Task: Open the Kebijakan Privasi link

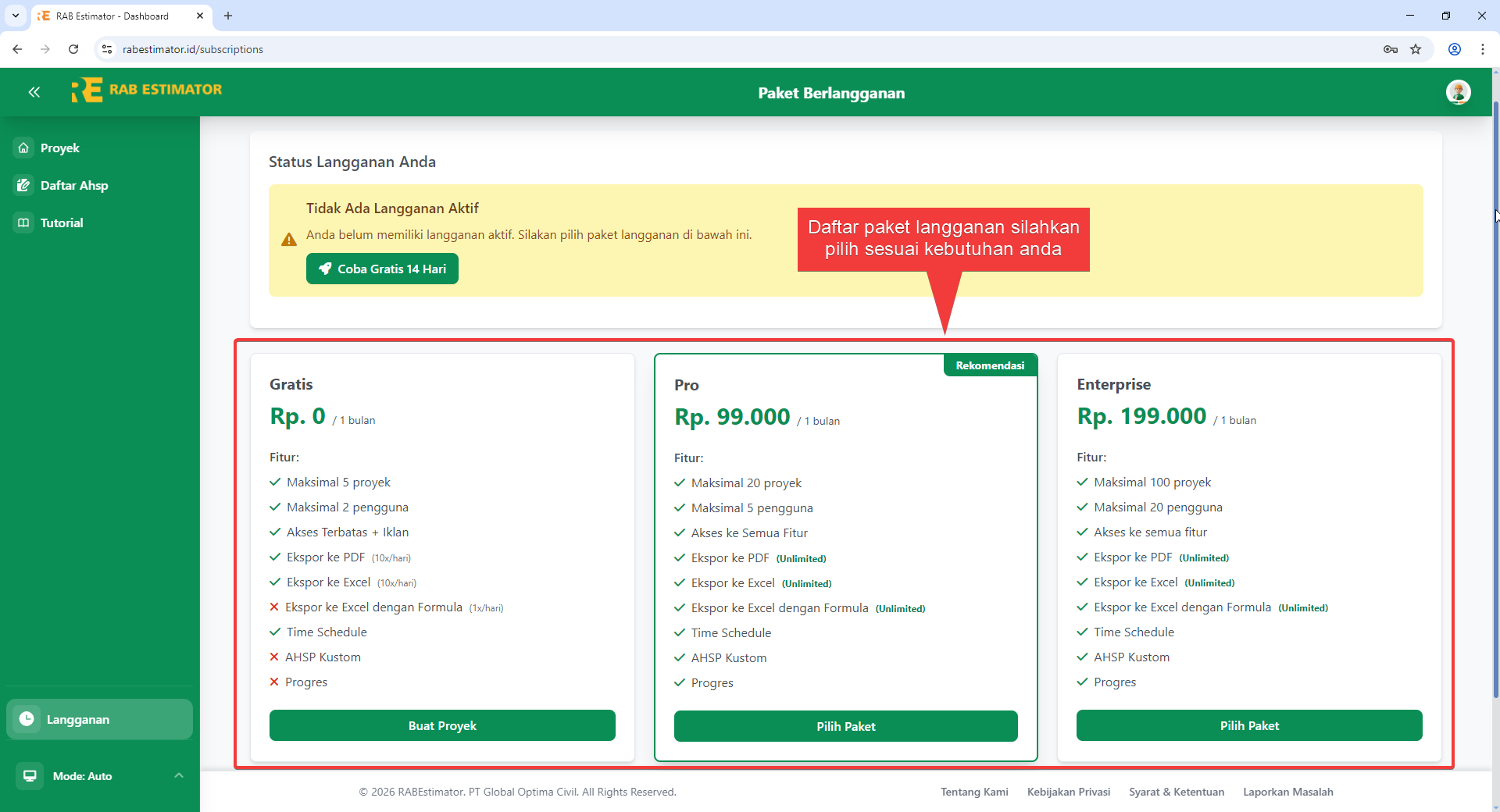Action: pyautogui.click(x=1069, y=792)
